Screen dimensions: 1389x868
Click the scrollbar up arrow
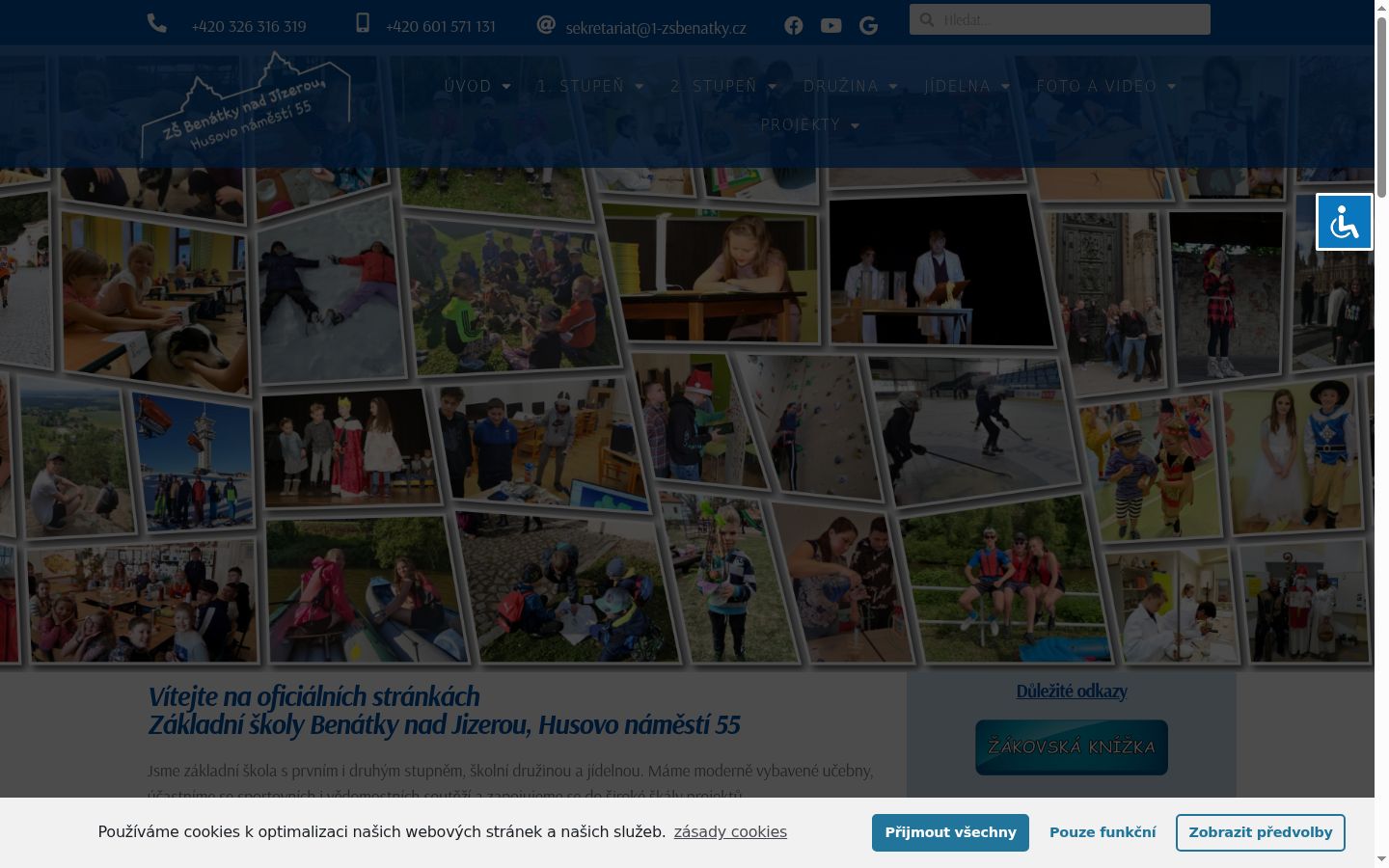coord(1381,8)
